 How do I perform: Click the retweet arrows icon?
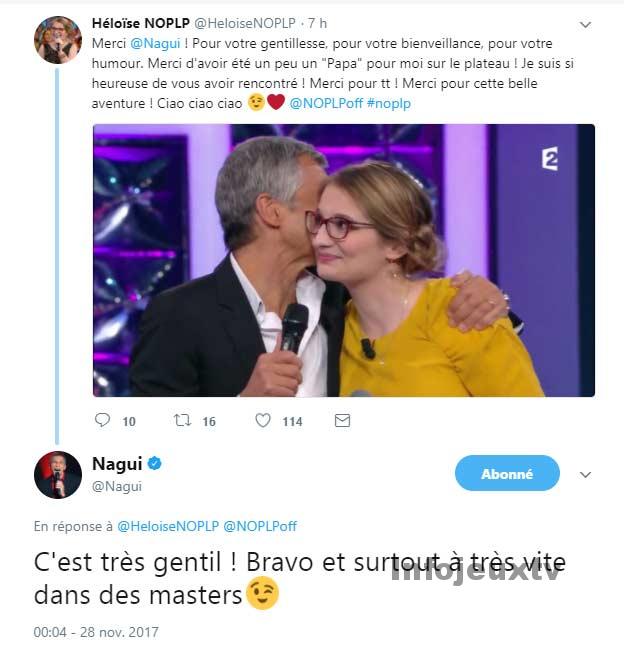pos(182,420)
